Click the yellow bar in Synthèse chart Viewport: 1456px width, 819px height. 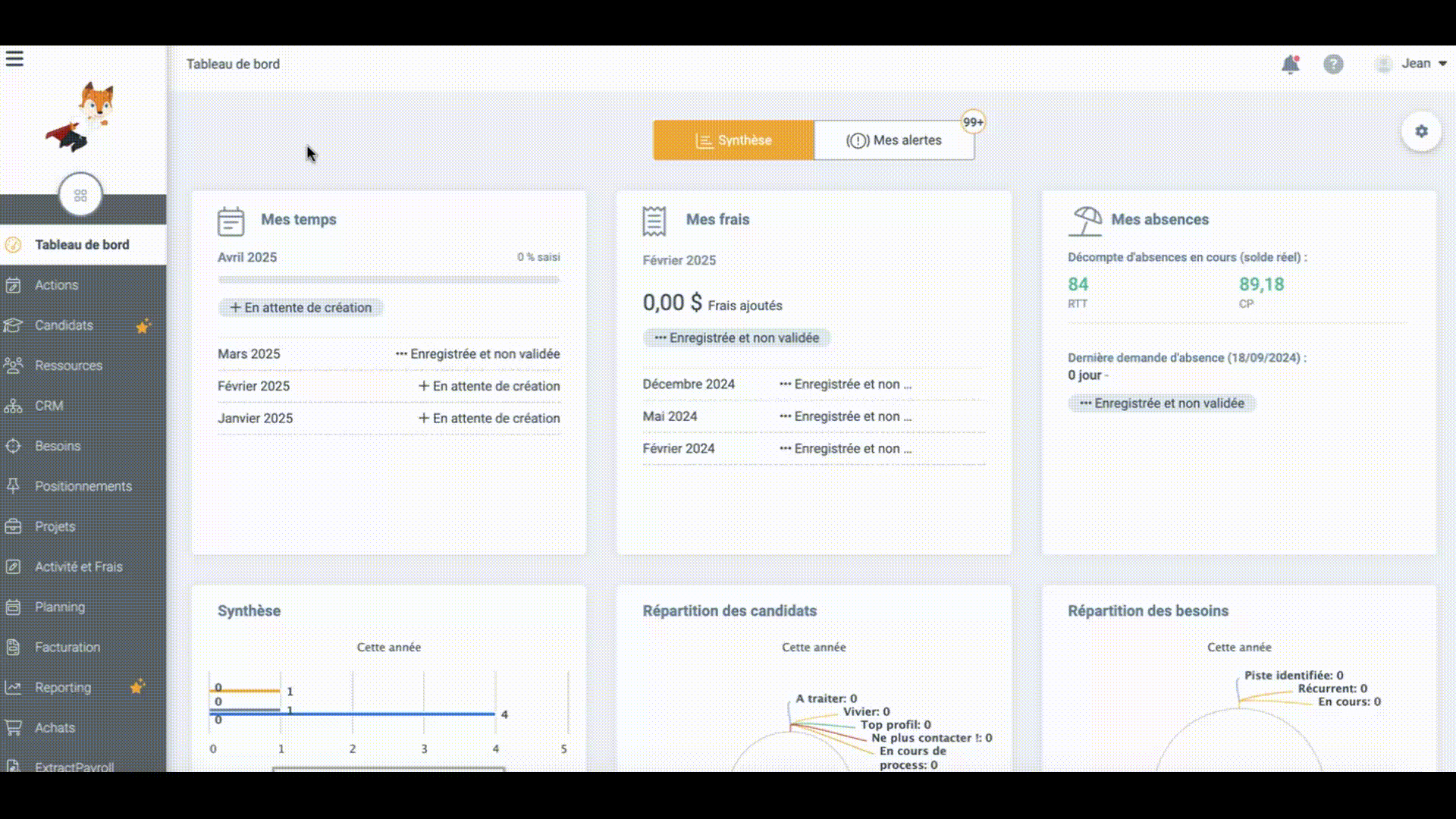tap(246, 691)
